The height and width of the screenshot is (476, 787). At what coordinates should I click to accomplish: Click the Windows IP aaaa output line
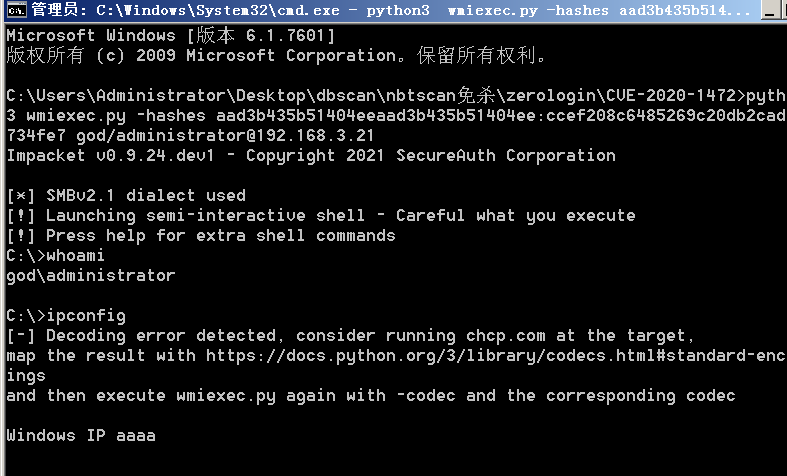(x=81, y=435)
